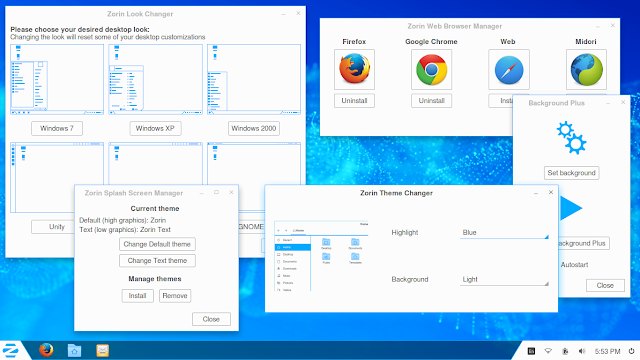Click the Midori browser icon
640x360 pixels.
[x=586, y=69]
